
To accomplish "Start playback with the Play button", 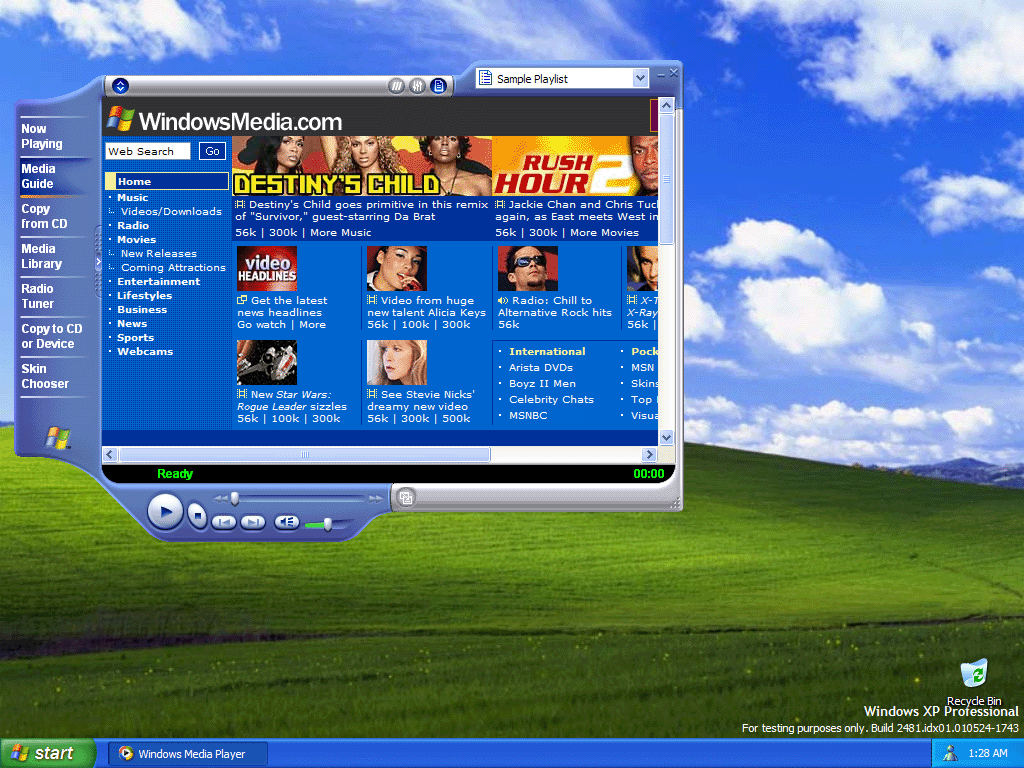I will point(165,511).
